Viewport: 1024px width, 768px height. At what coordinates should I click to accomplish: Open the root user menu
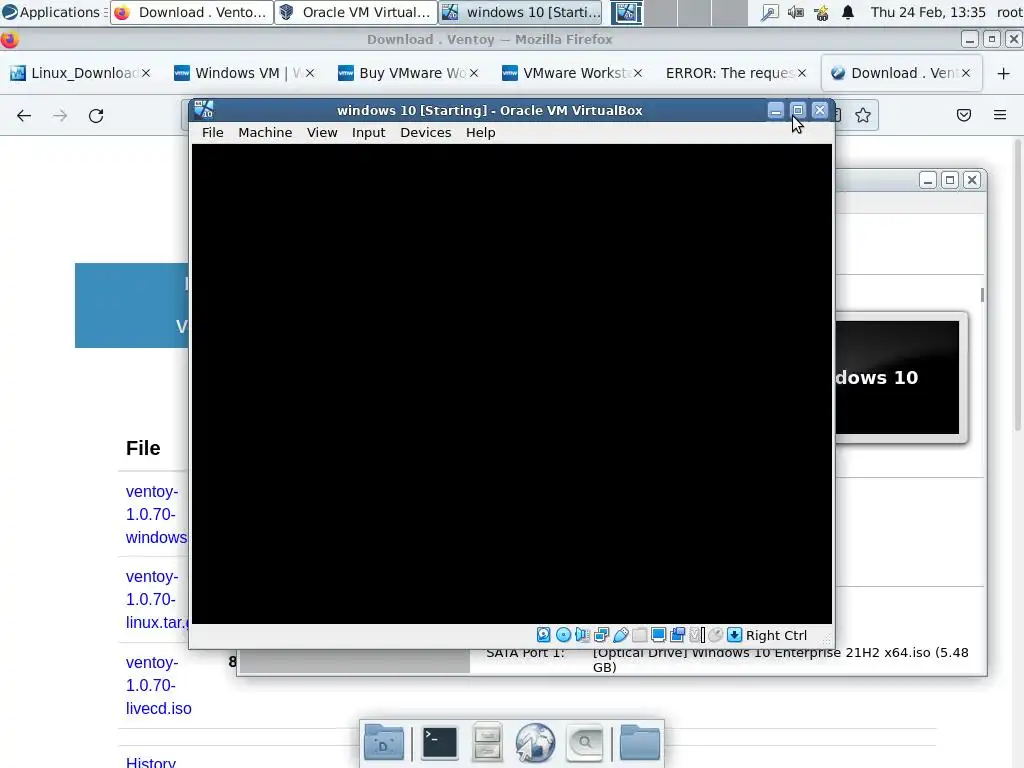click(x=1009, y=12)
